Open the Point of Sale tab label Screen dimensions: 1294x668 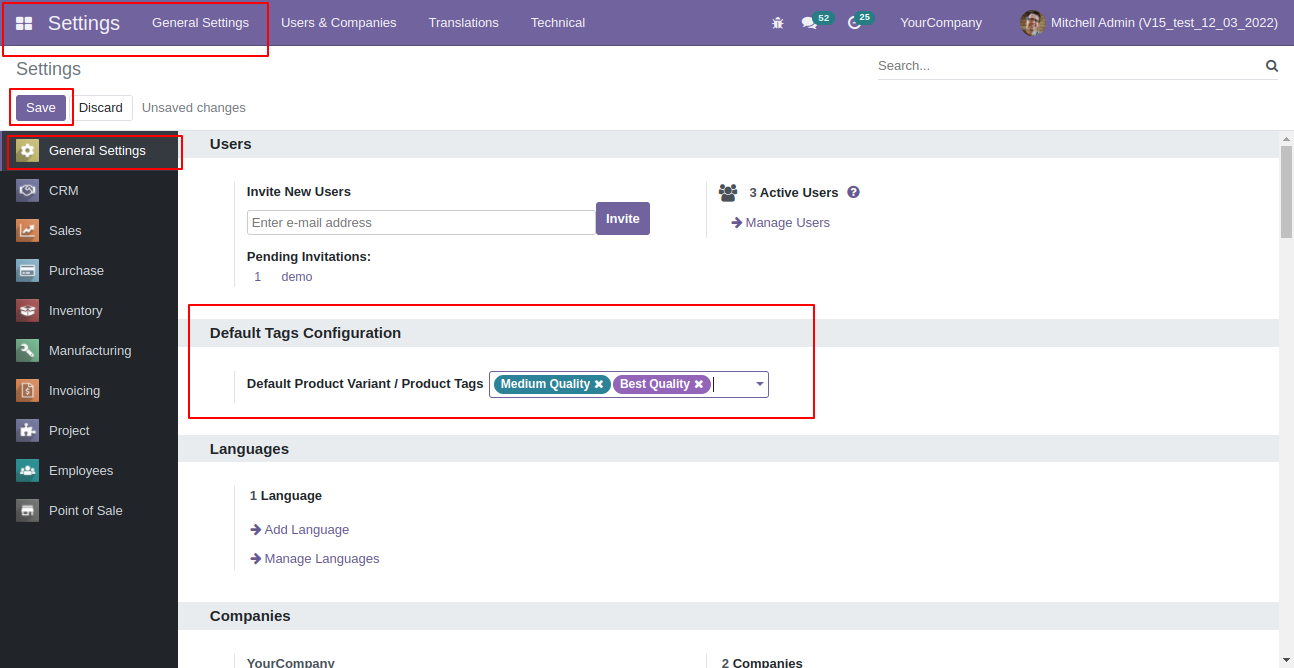click(86, 511)
